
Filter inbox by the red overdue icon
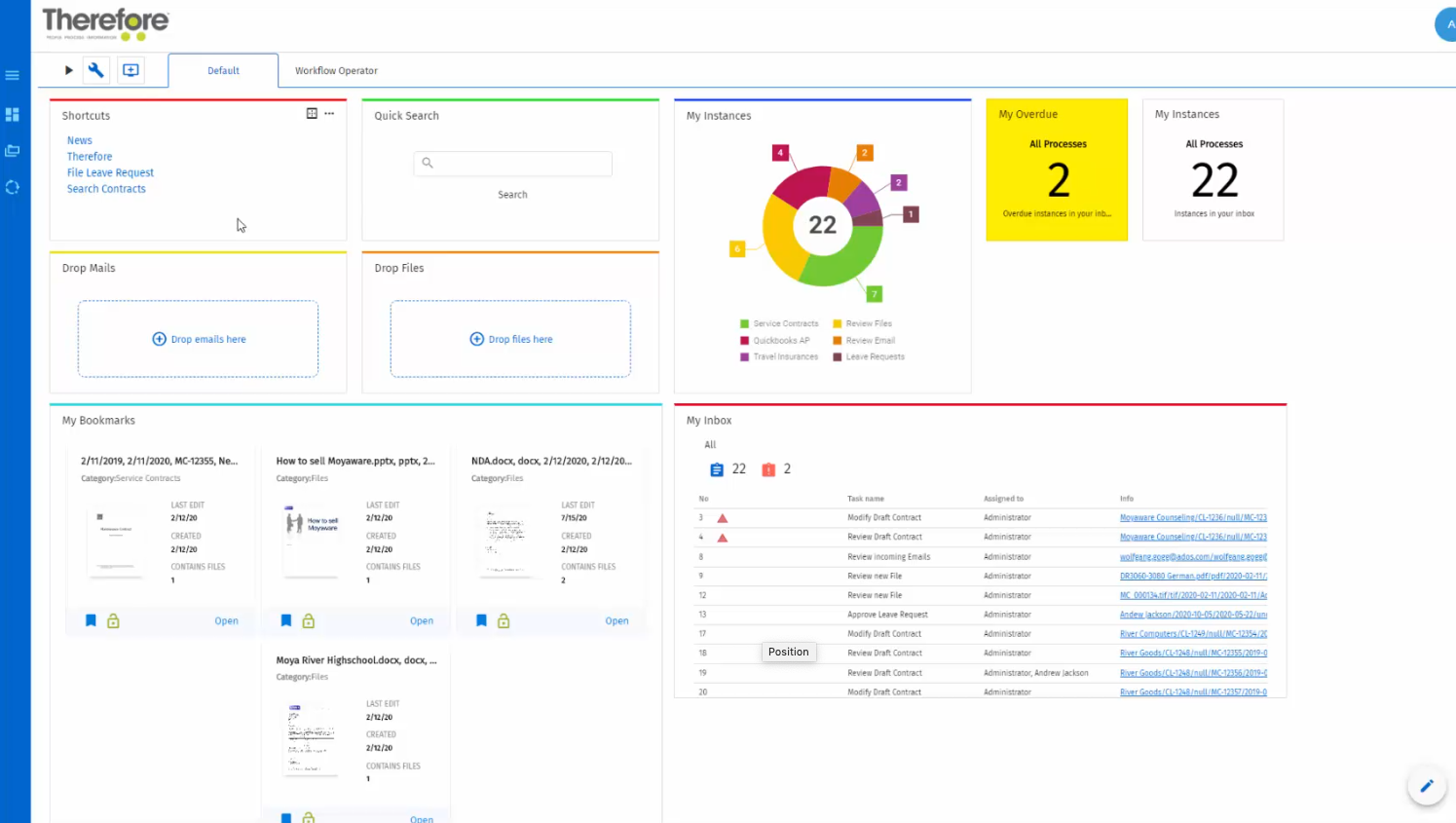click(x=766, y=468)
